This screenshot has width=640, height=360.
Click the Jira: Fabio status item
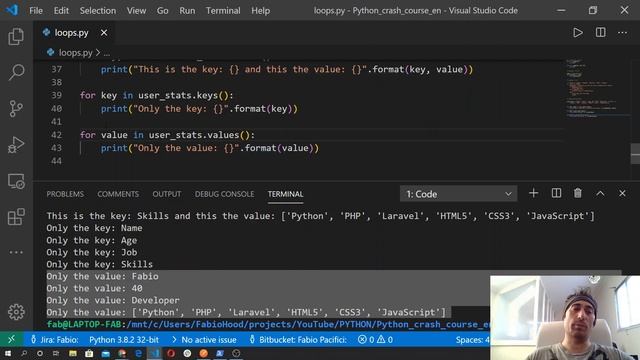click(54, 339)
